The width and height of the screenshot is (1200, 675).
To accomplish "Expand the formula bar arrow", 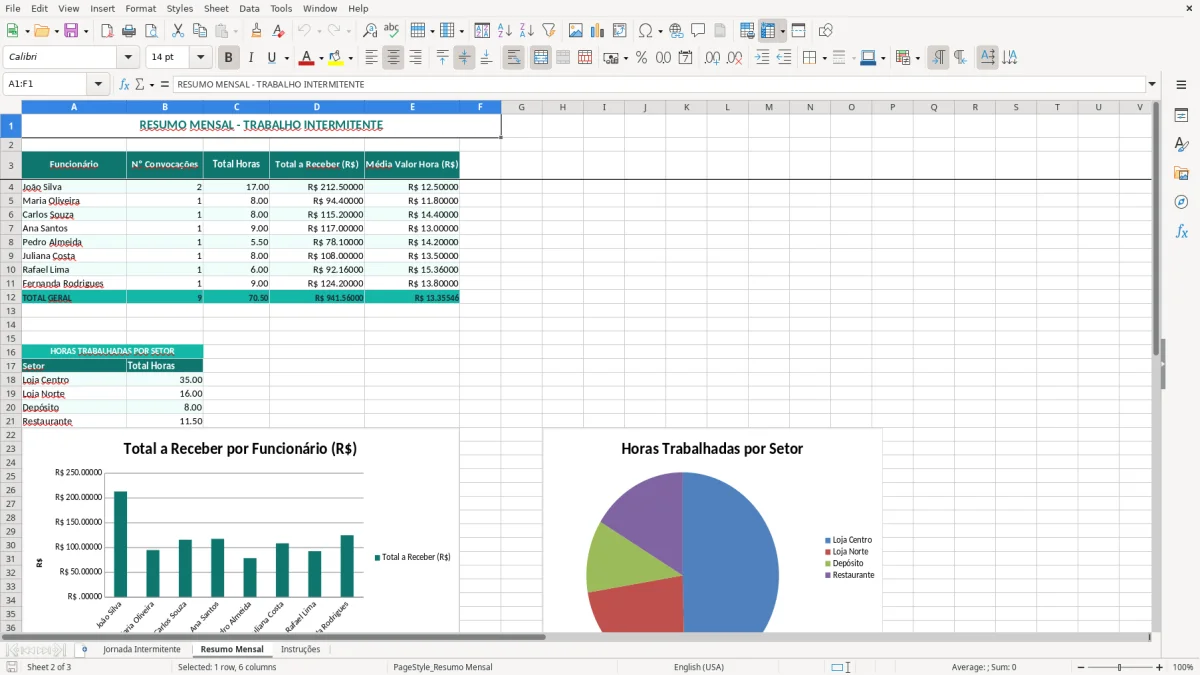I will point(1152,84).
